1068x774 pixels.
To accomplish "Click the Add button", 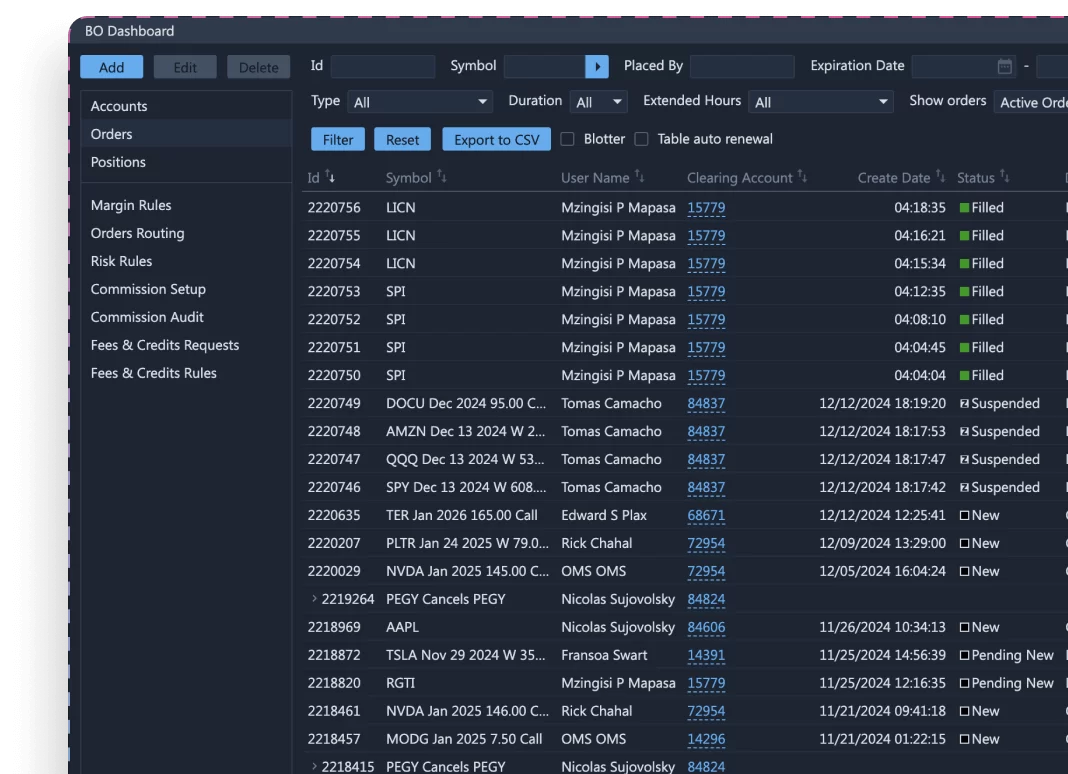I will pos(112,67).
